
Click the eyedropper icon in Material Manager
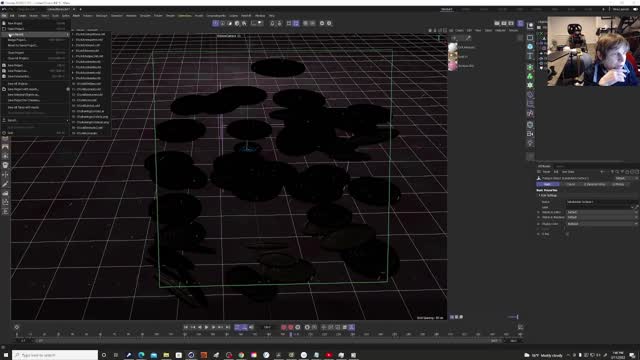coord(468,38)
